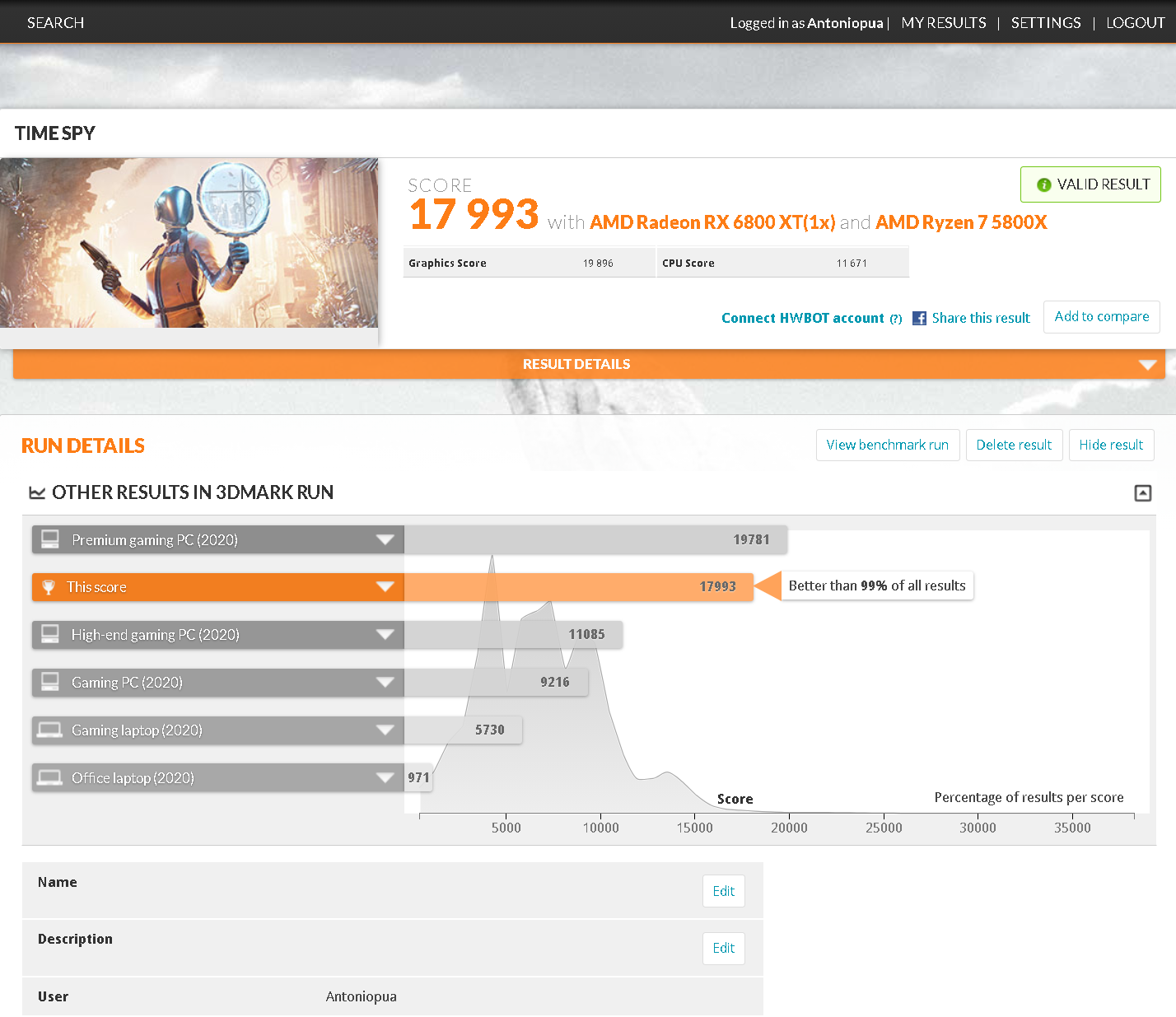Click the Gaming PC monitor icon
Screen dimensions: 1176x1017
click(x=50, y=682)
